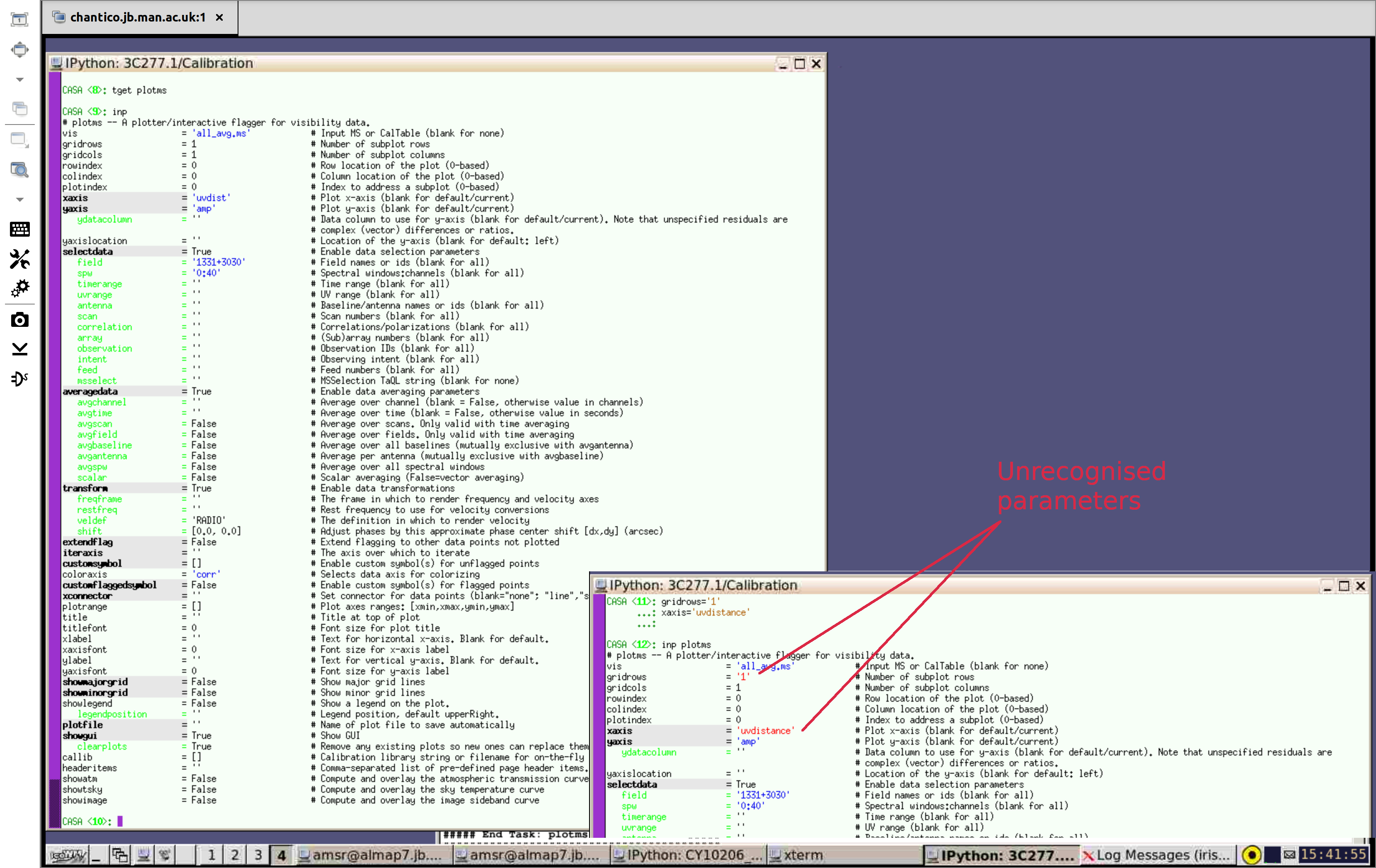Expand the fullscreen options dropdown arrow
The width and height of the screenshot is (1376, 868).
(19, 79)
